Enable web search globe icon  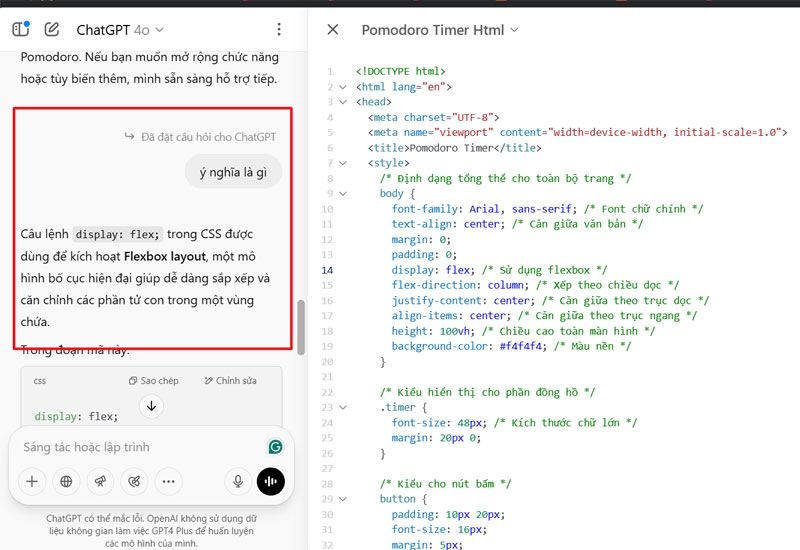click(x=66, y=481)
